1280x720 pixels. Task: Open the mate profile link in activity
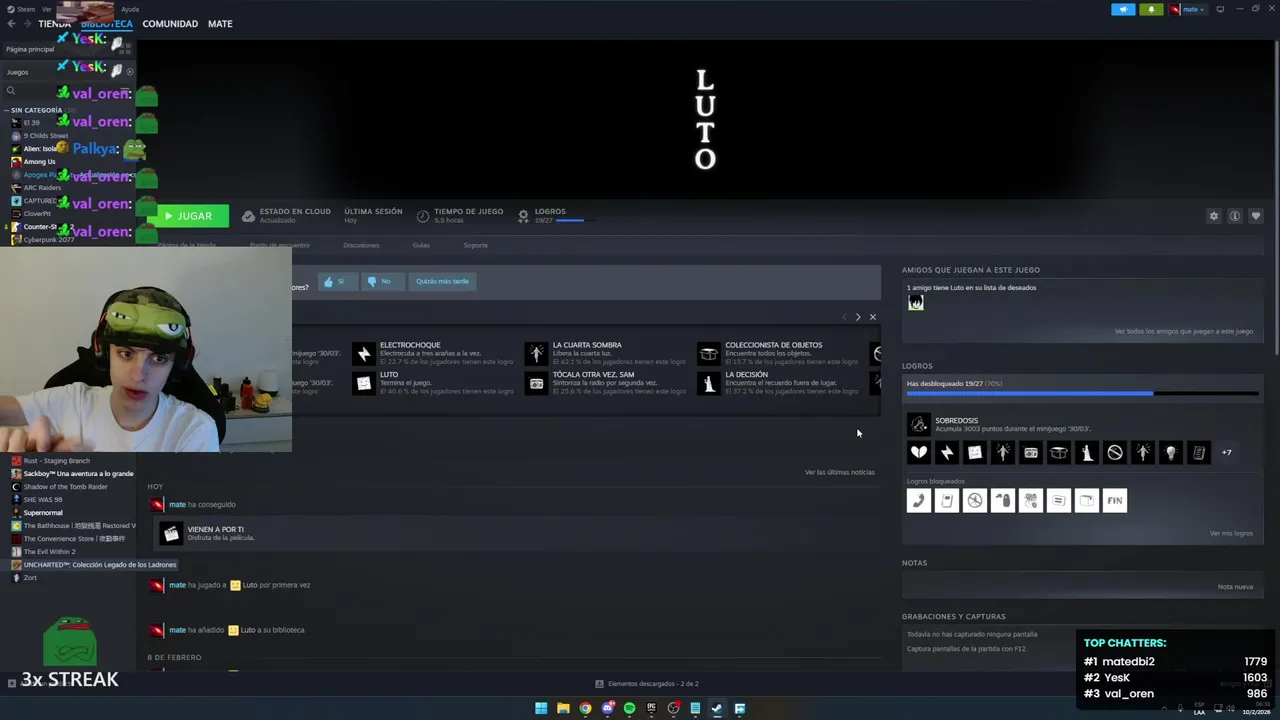click(x=177, y=505)
